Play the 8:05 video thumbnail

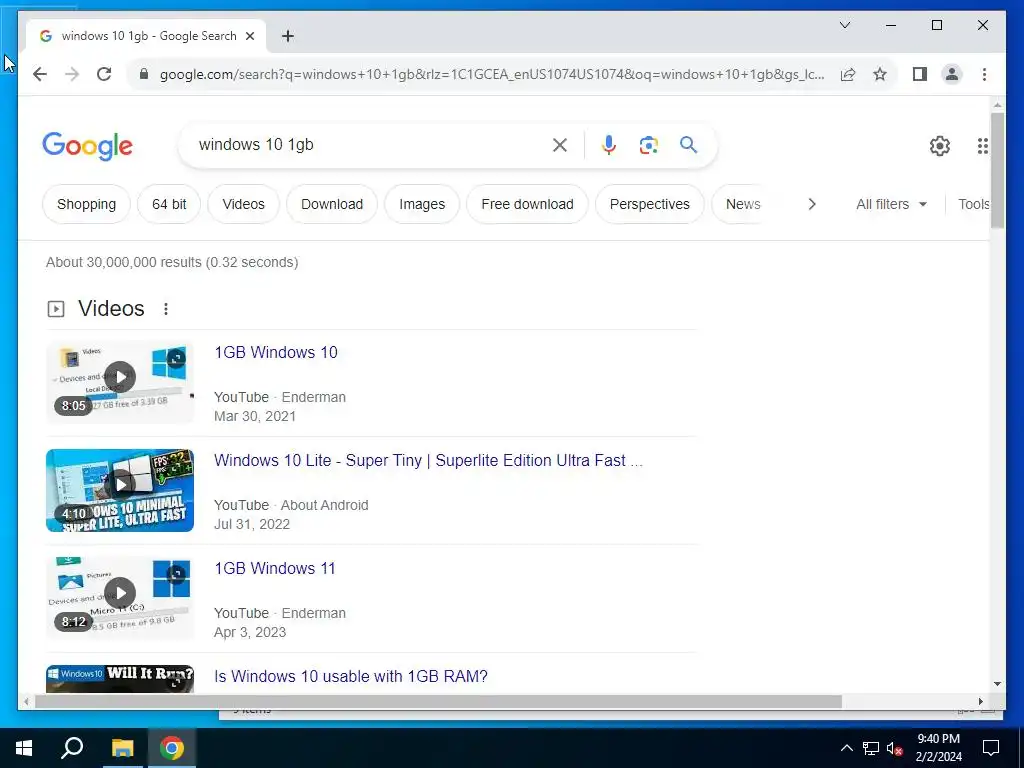tap(120, 382)
